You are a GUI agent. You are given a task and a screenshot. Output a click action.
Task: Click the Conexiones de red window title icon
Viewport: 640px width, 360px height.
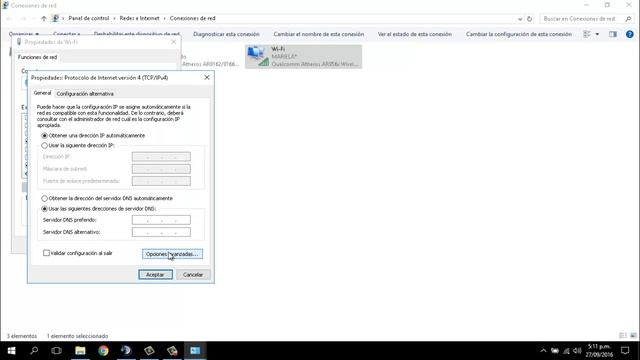[5, 5]
